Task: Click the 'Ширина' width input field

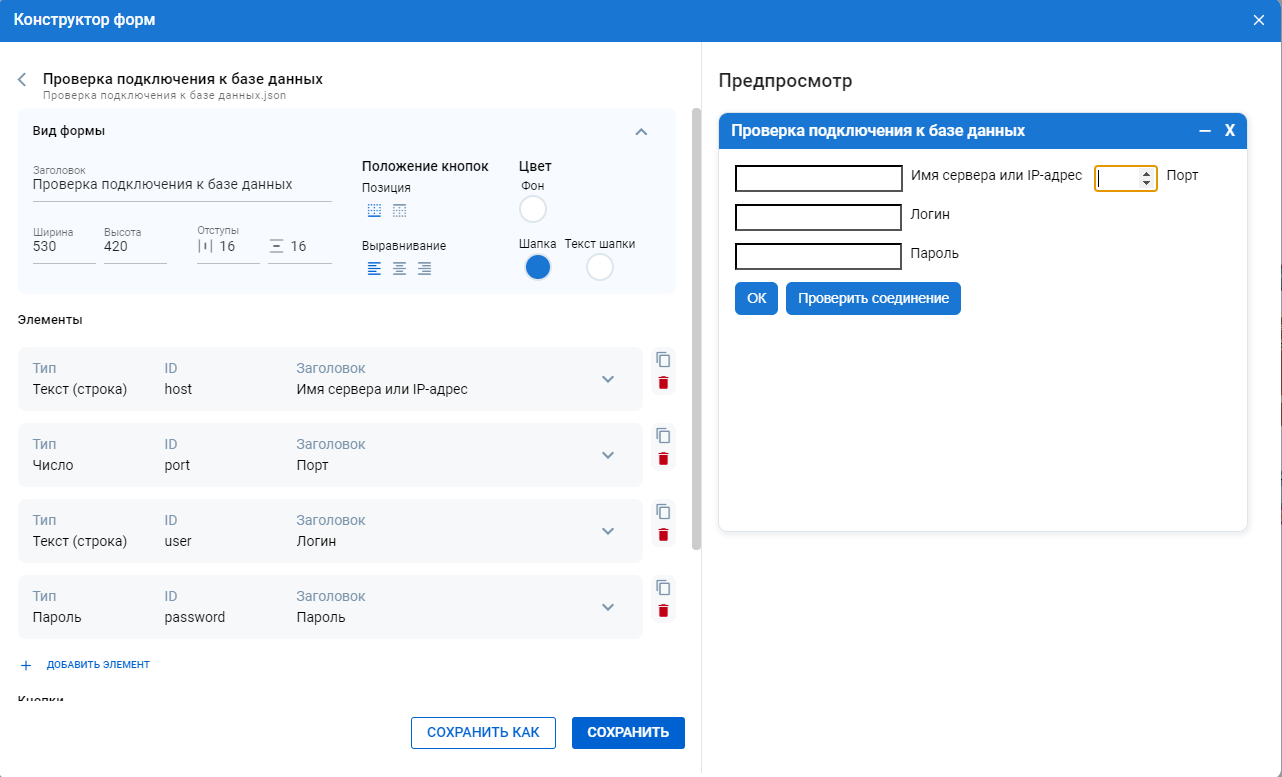Action: point(63,246)
